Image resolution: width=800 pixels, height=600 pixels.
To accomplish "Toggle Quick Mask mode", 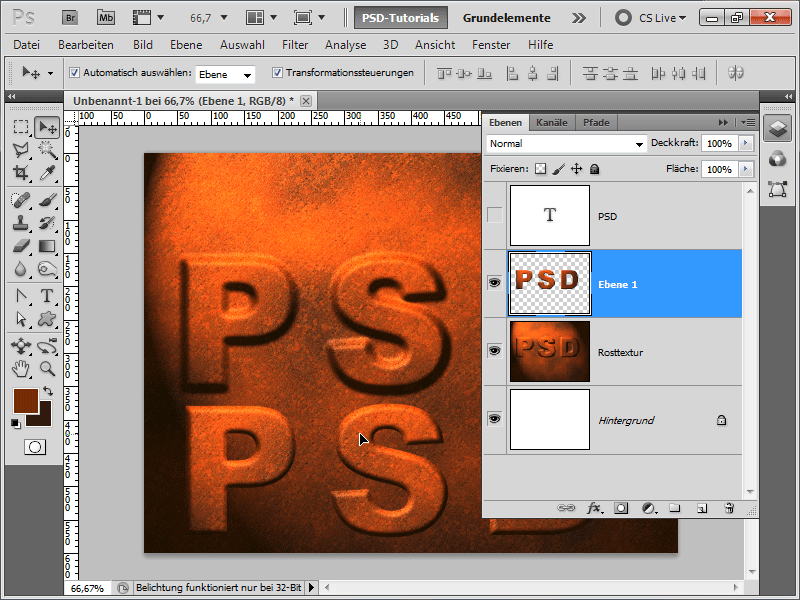I will (x=35, y=447).
